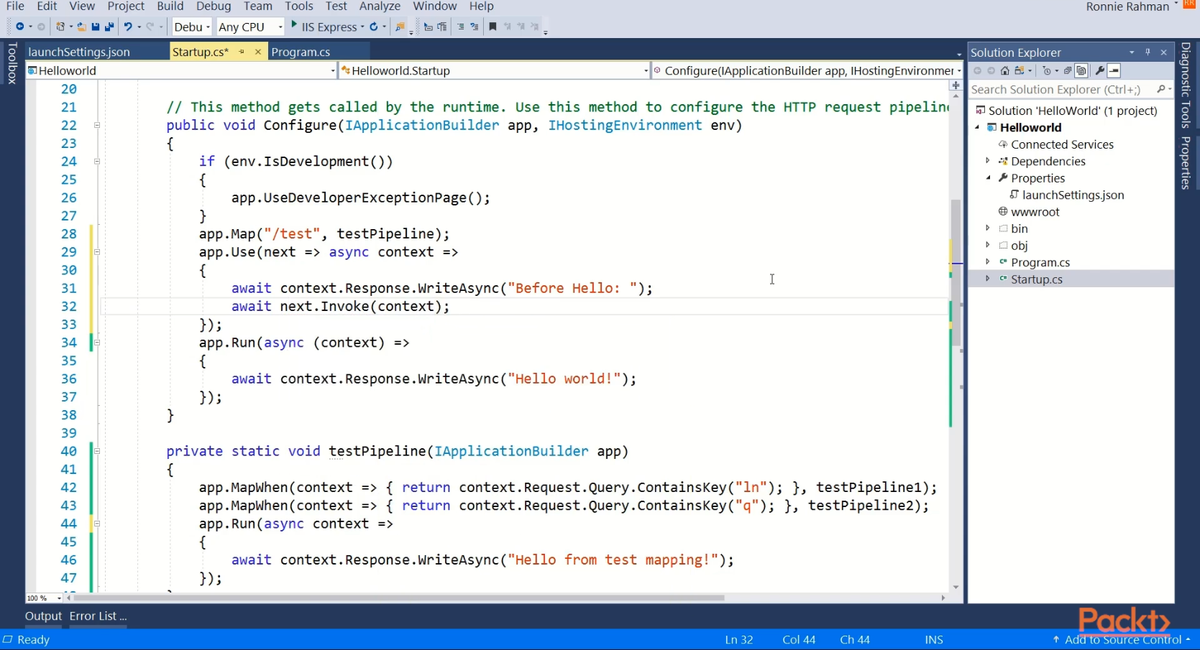This screenshot has width=1200, height=650.
Task: Click the Open File folder icon
Action: pos(82,27)
